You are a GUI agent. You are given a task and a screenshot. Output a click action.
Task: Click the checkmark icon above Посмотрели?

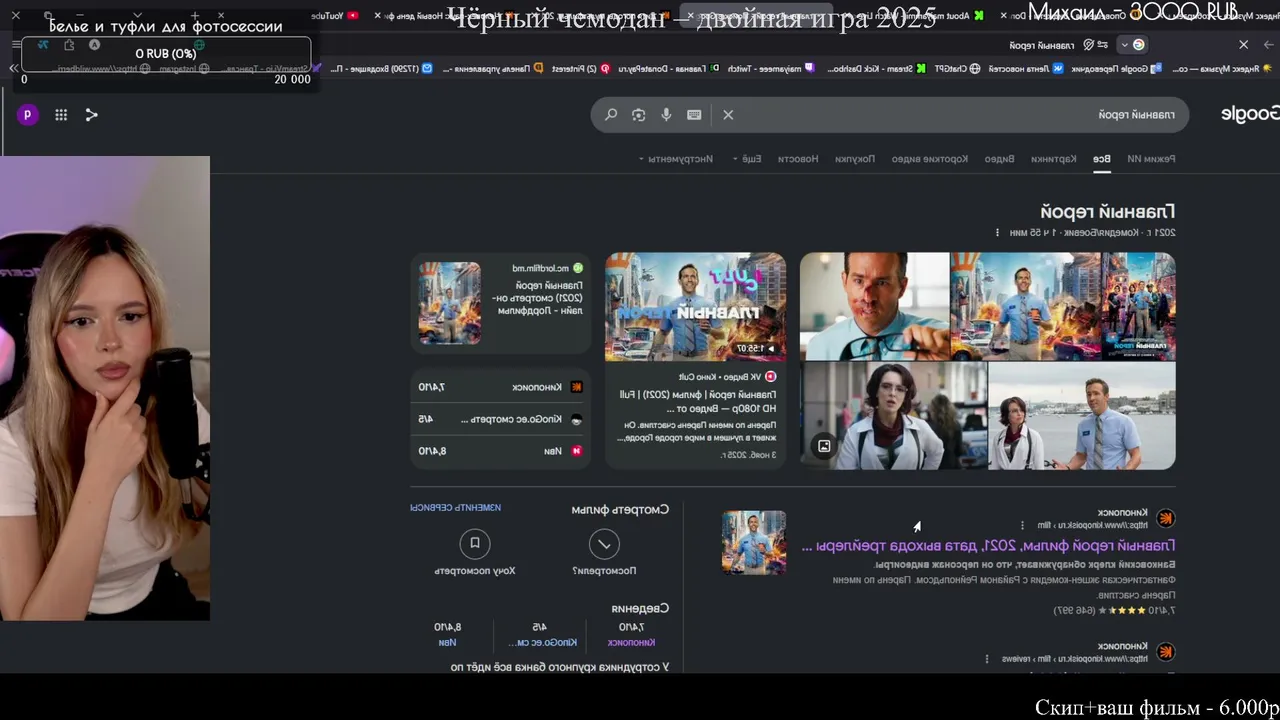(604, 543)
